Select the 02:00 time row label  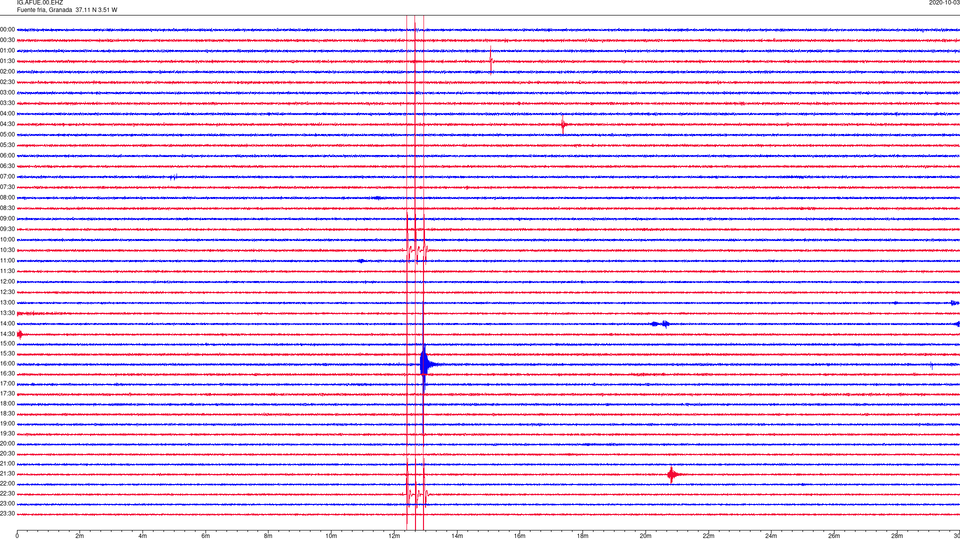point(8,72)
